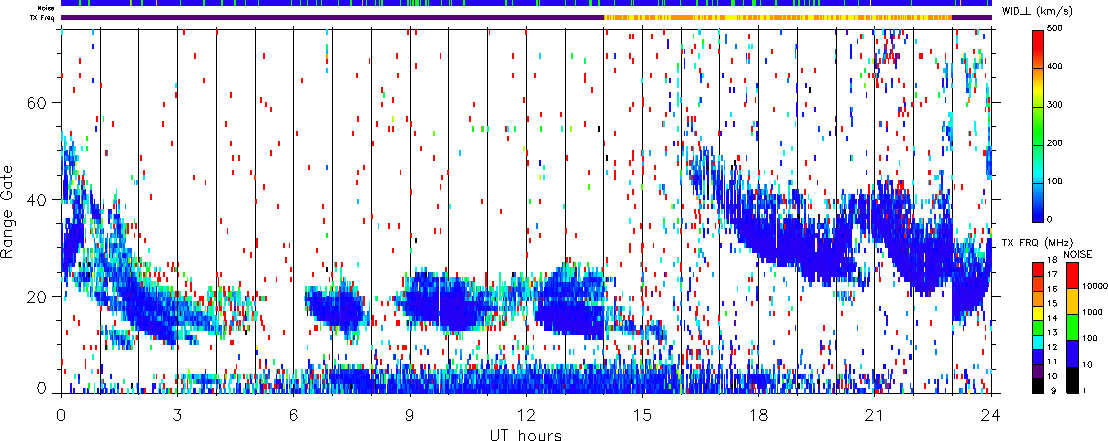Click the "UT hours" x-axis title

click(527, 435)
